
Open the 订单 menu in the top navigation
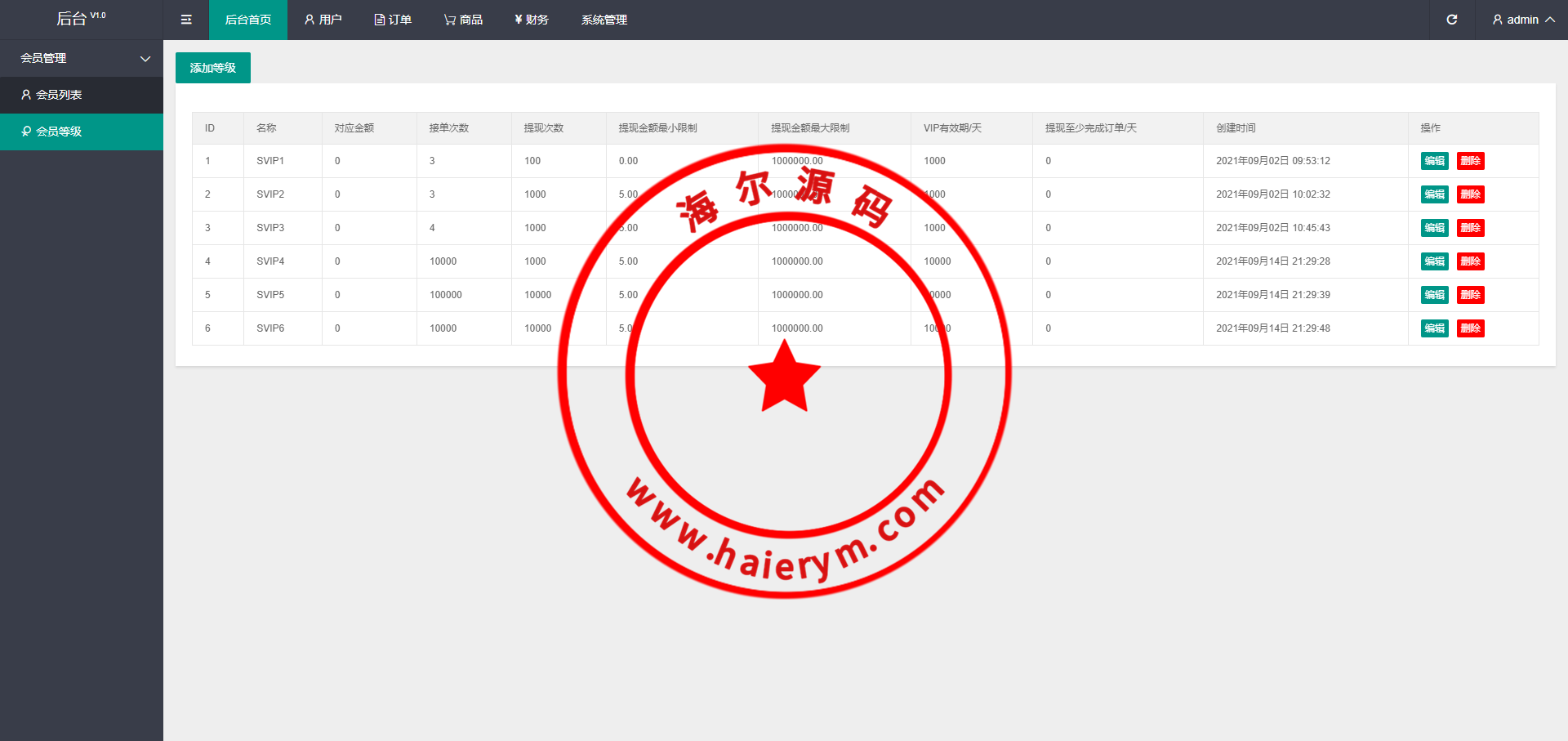coord(393,20)
